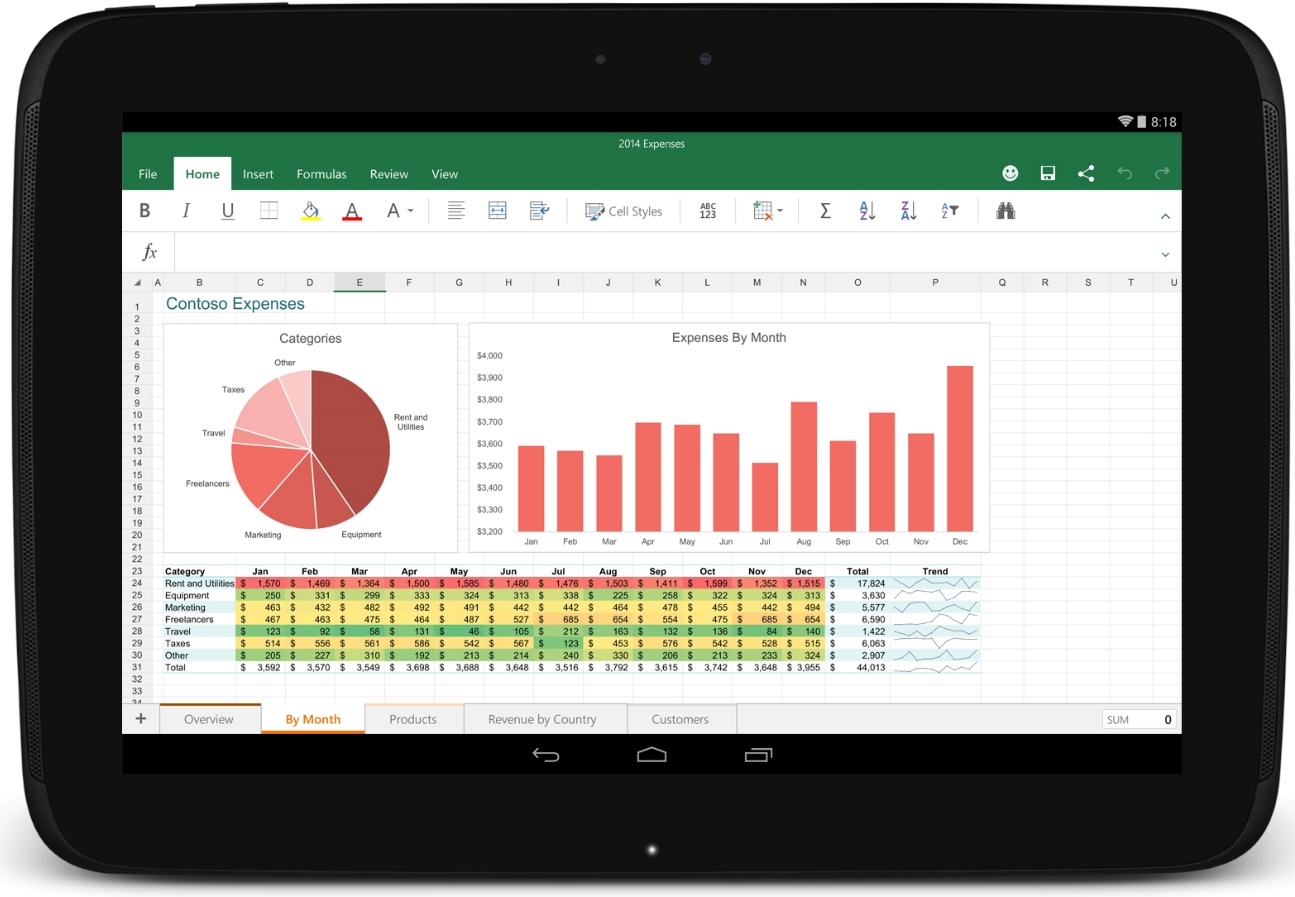Apply bold formatting with the Bold icon
1295x897 pixels.
coord(144,210)
